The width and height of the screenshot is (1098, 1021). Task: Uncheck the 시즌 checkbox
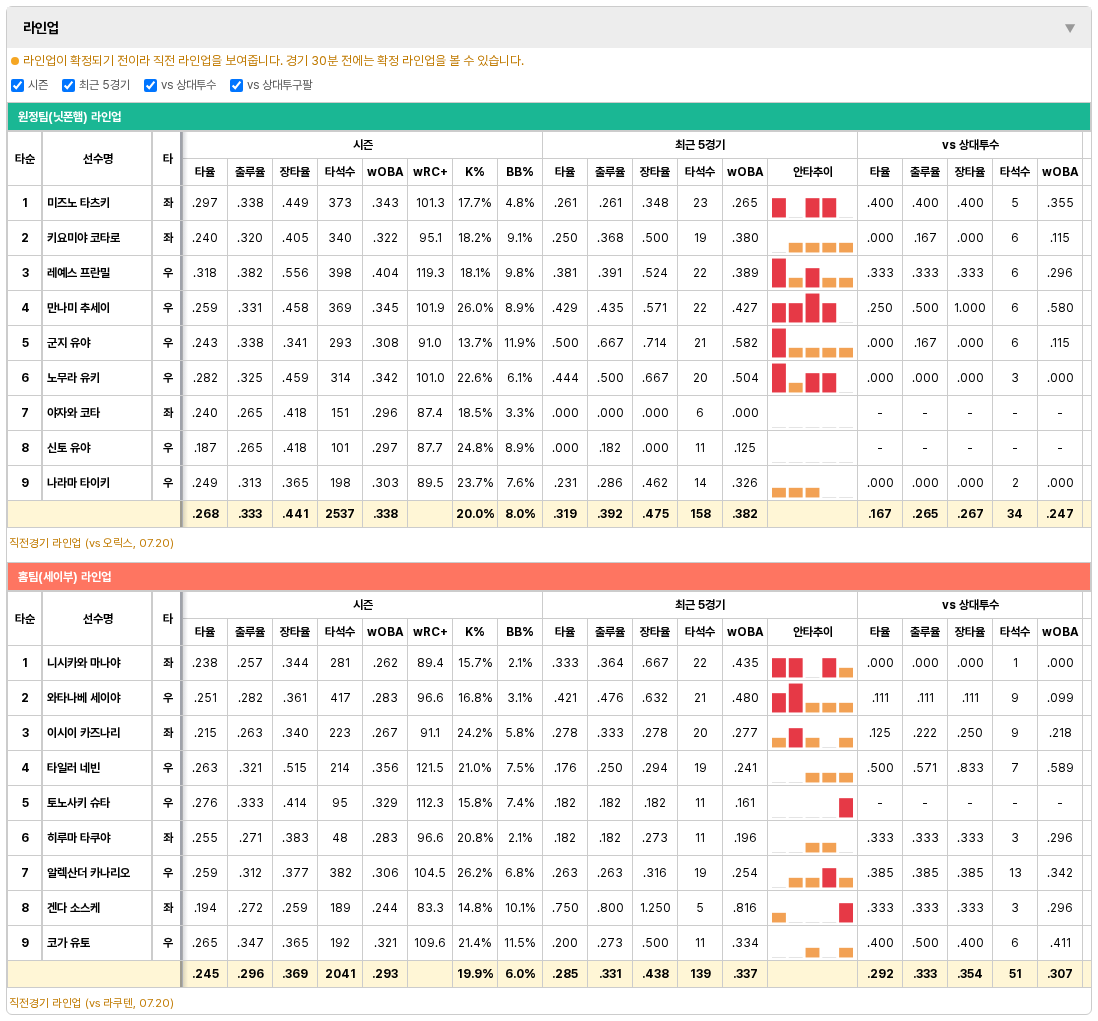(x=18, y=85)
